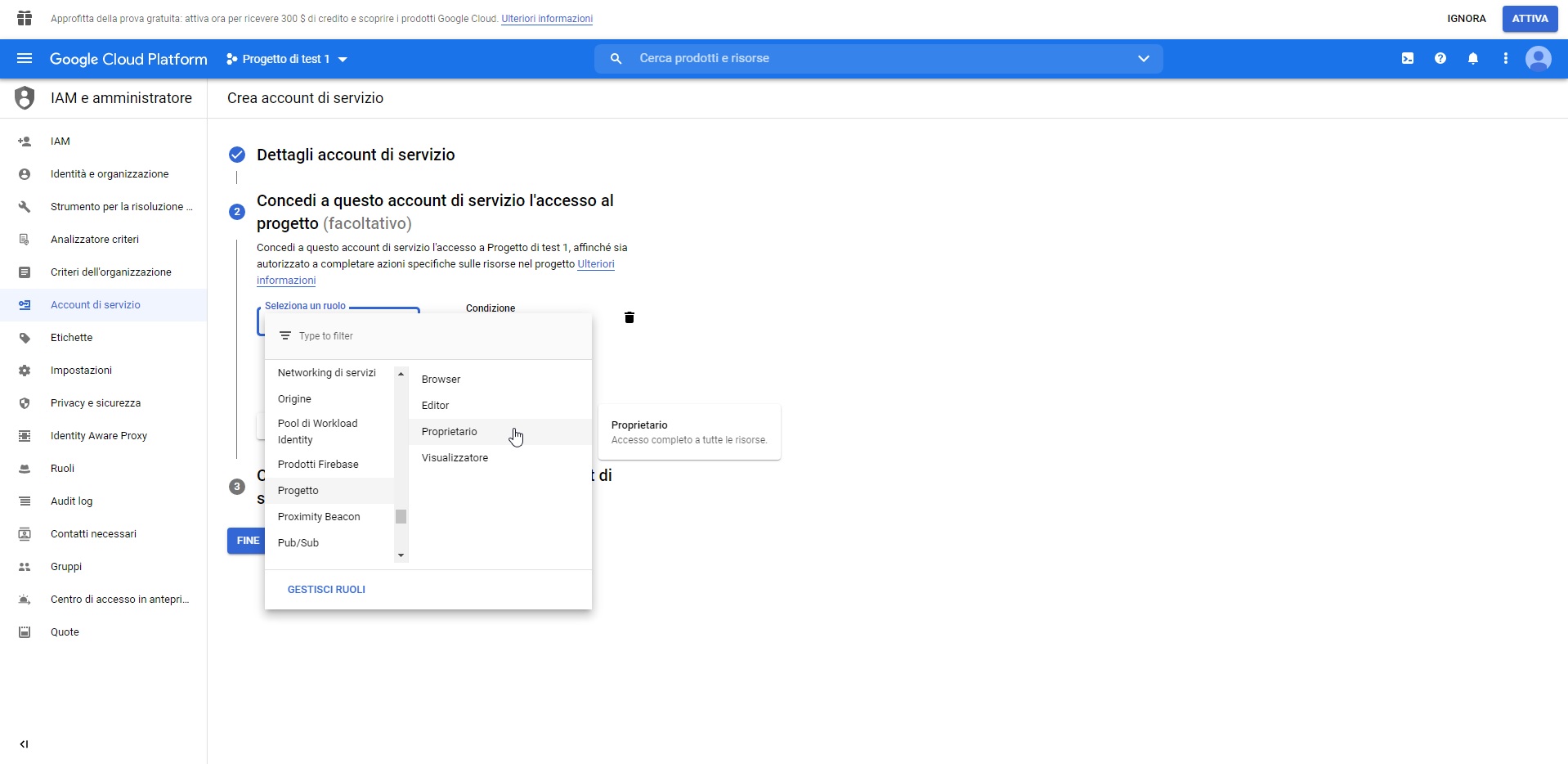The image size is (1568, 764).
Task: Click GESTISCI RUOLI link
Action: tap(326, 590)
